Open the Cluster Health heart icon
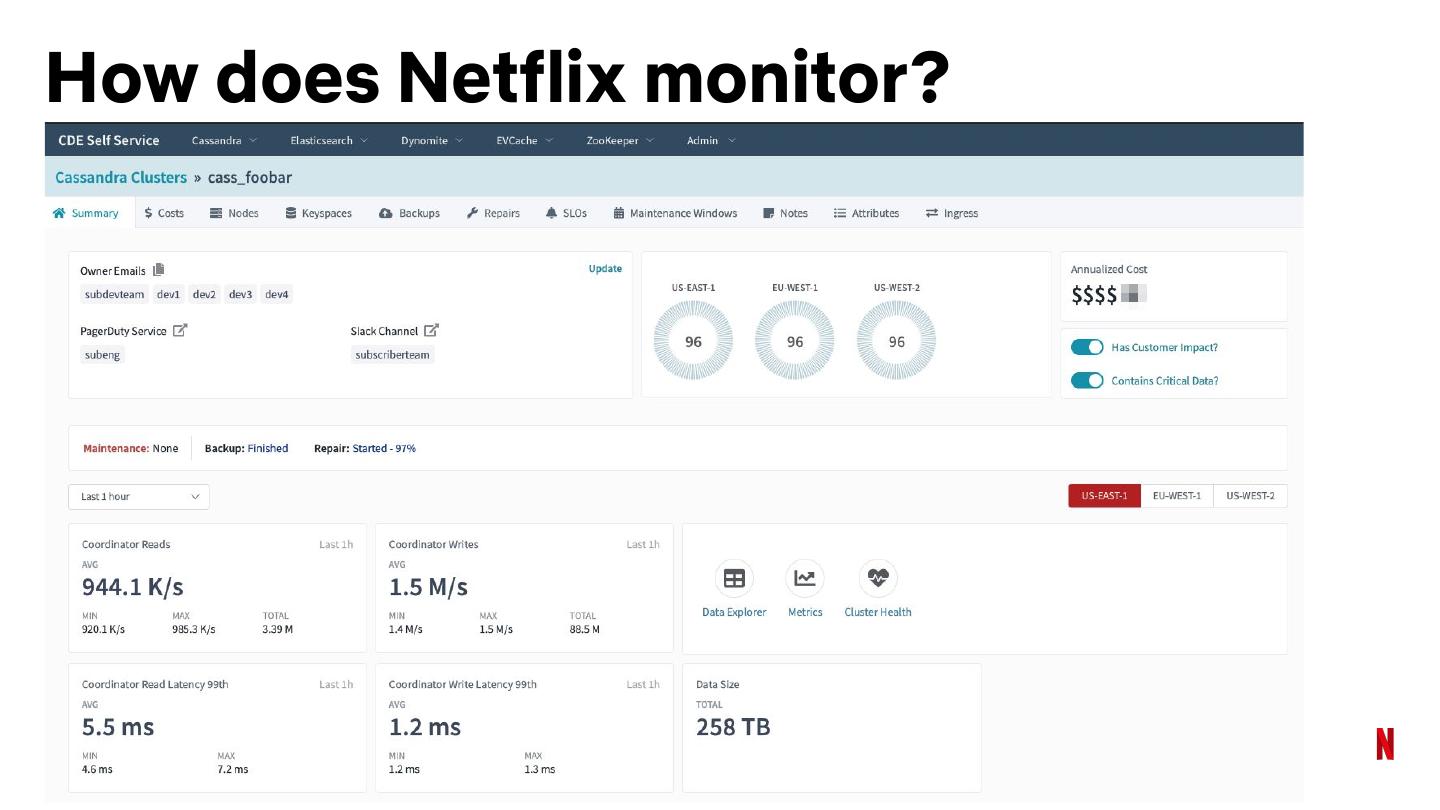Image resolution: width=1440 pixels, height=810 pixels. (877, 579)
